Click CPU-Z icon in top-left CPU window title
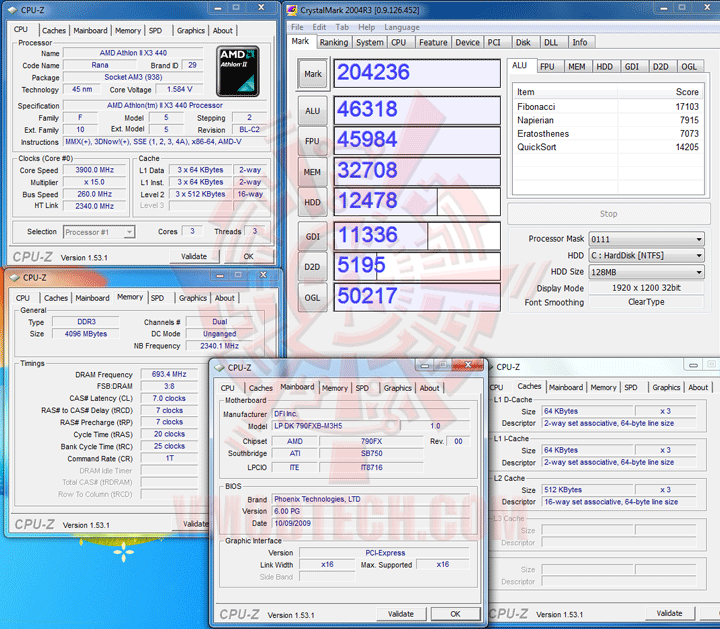The image size is (720, 629). (x=12, y=10)
